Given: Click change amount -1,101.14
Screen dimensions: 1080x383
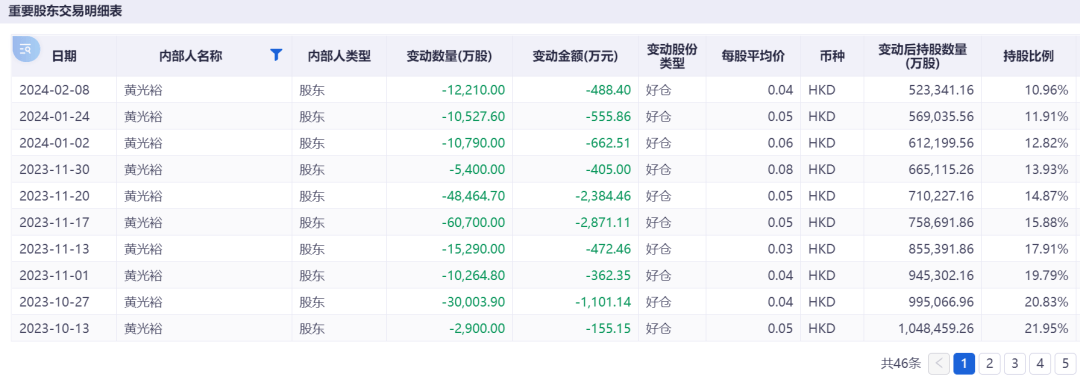Looking at the screenshot, I should click(603, 302).
